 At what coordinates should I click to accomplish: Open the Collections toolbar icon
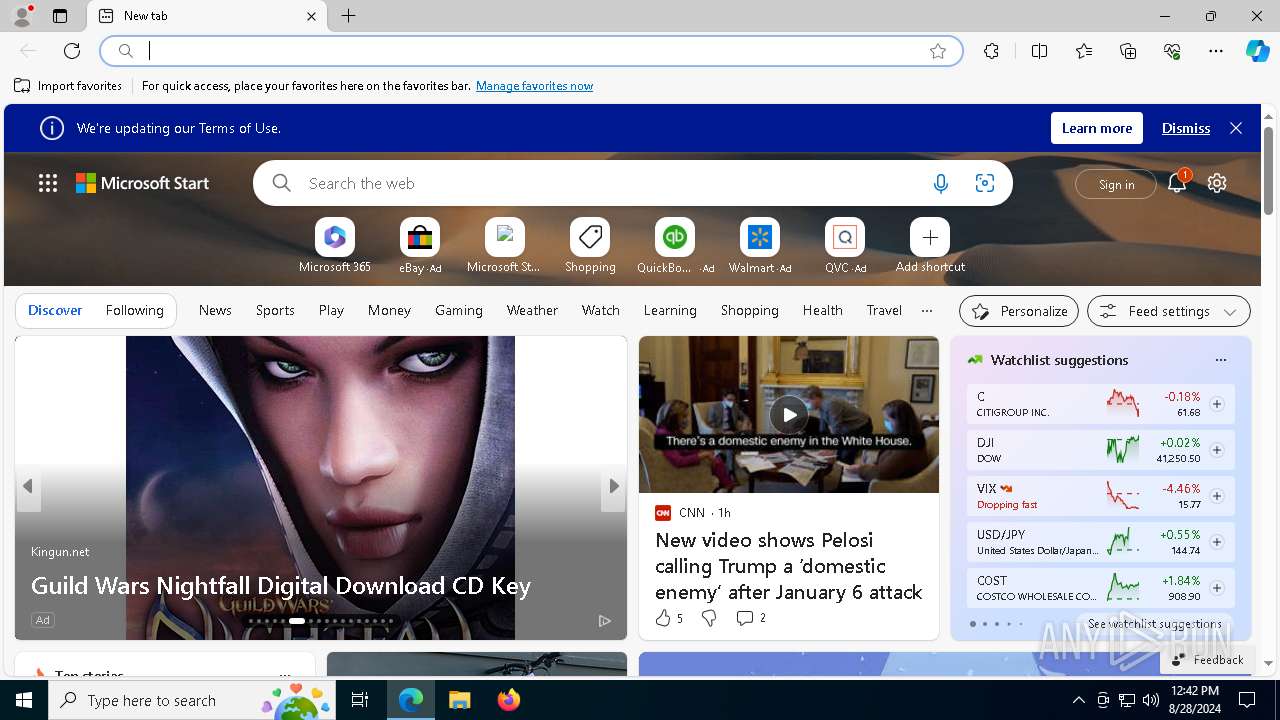[1128, 51]
